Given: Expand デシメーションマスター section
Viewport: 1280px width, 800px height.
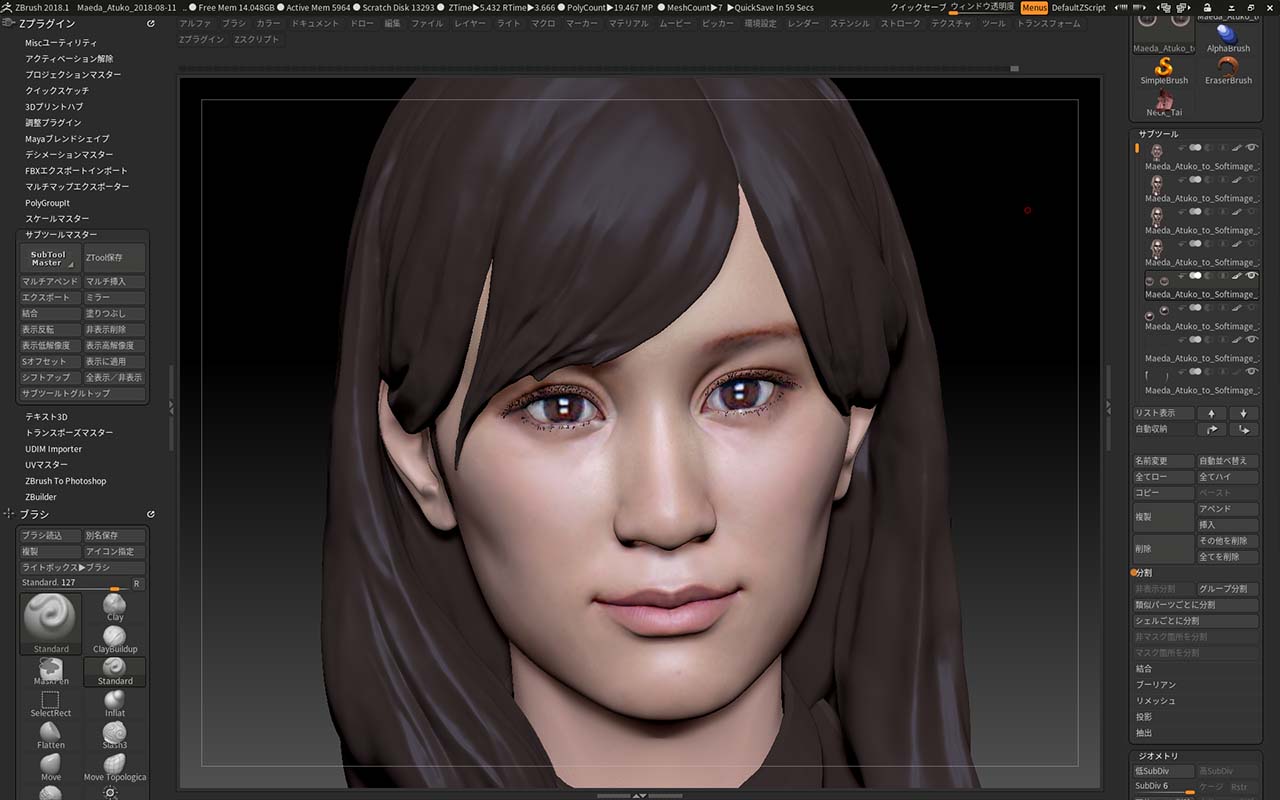Looking at the screenshot, I should (x=69, y=155).
